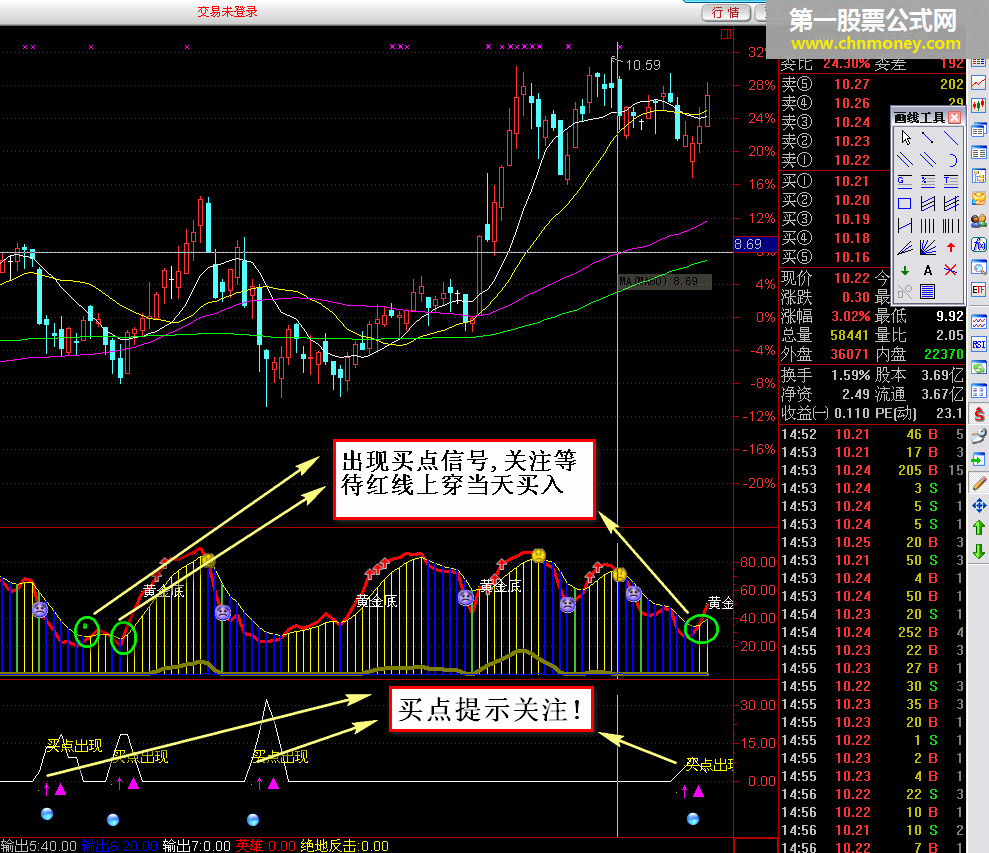Screen dimensions: 989x853
Task: Click the delete drawn lines X tool
Action: [951, 270]
